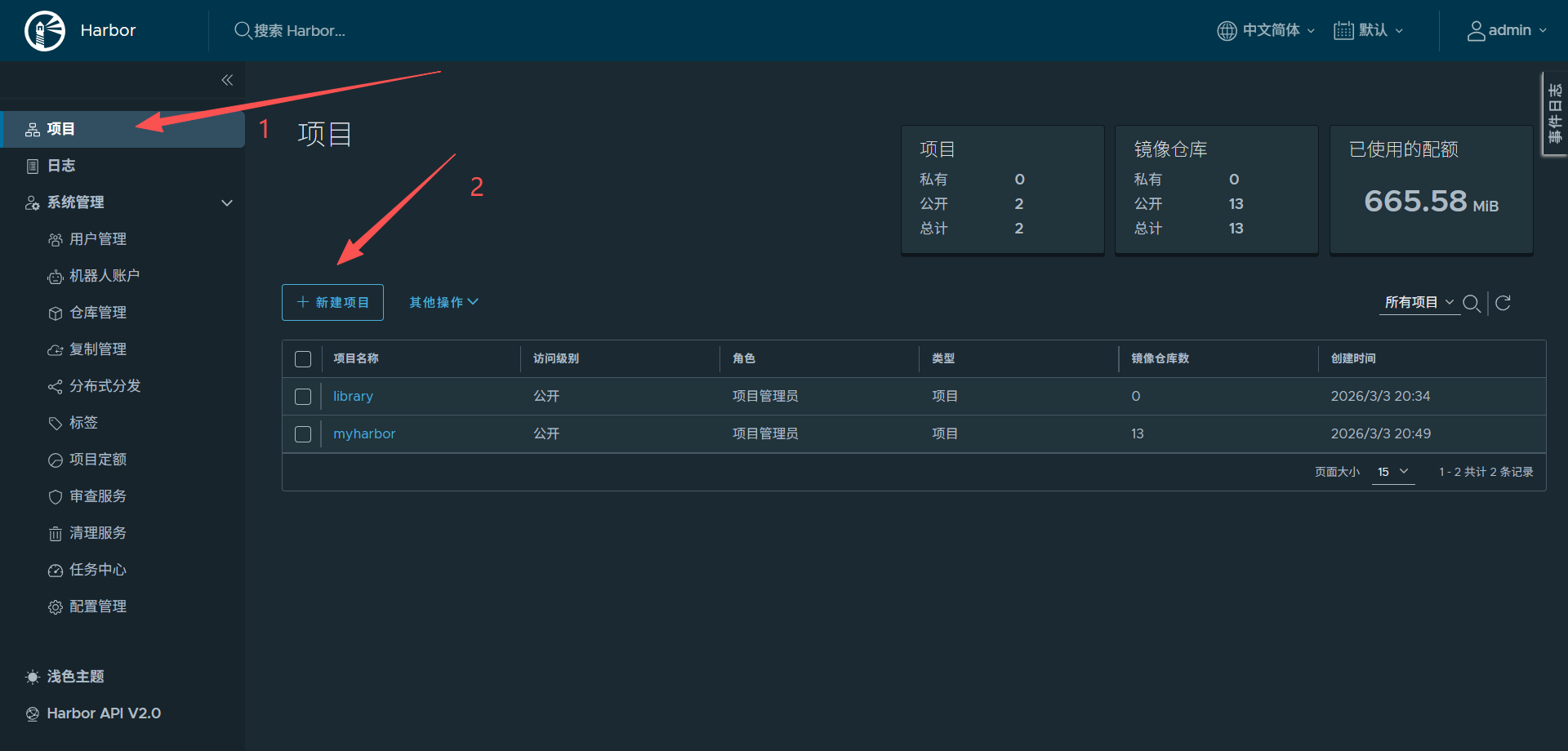
Task: Click the 1 - 2 共计 2 条记录 text
Action: [x=1486, y=472]
